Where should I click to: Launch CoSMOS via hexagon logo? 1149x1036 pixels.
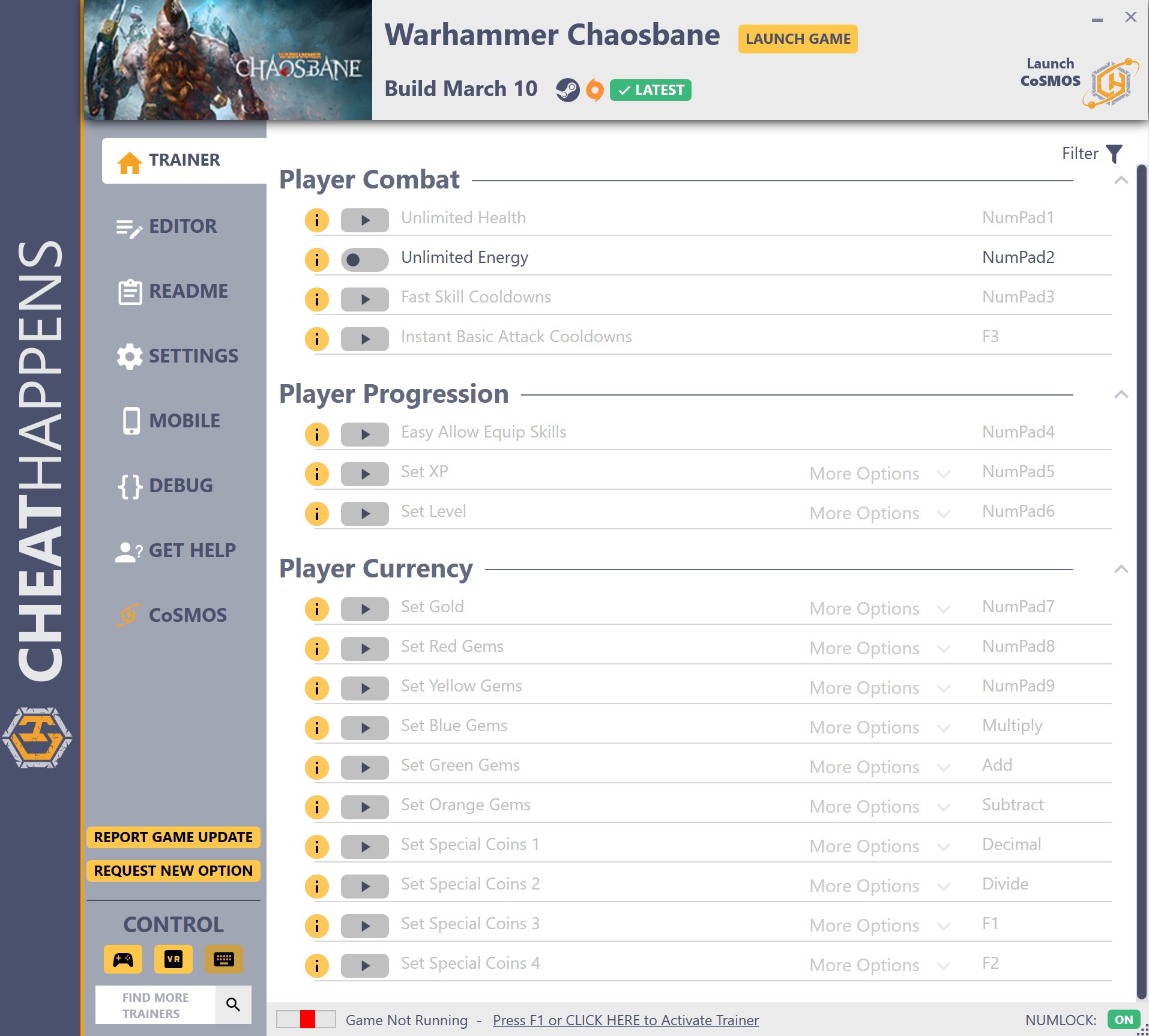(1111, 83)
